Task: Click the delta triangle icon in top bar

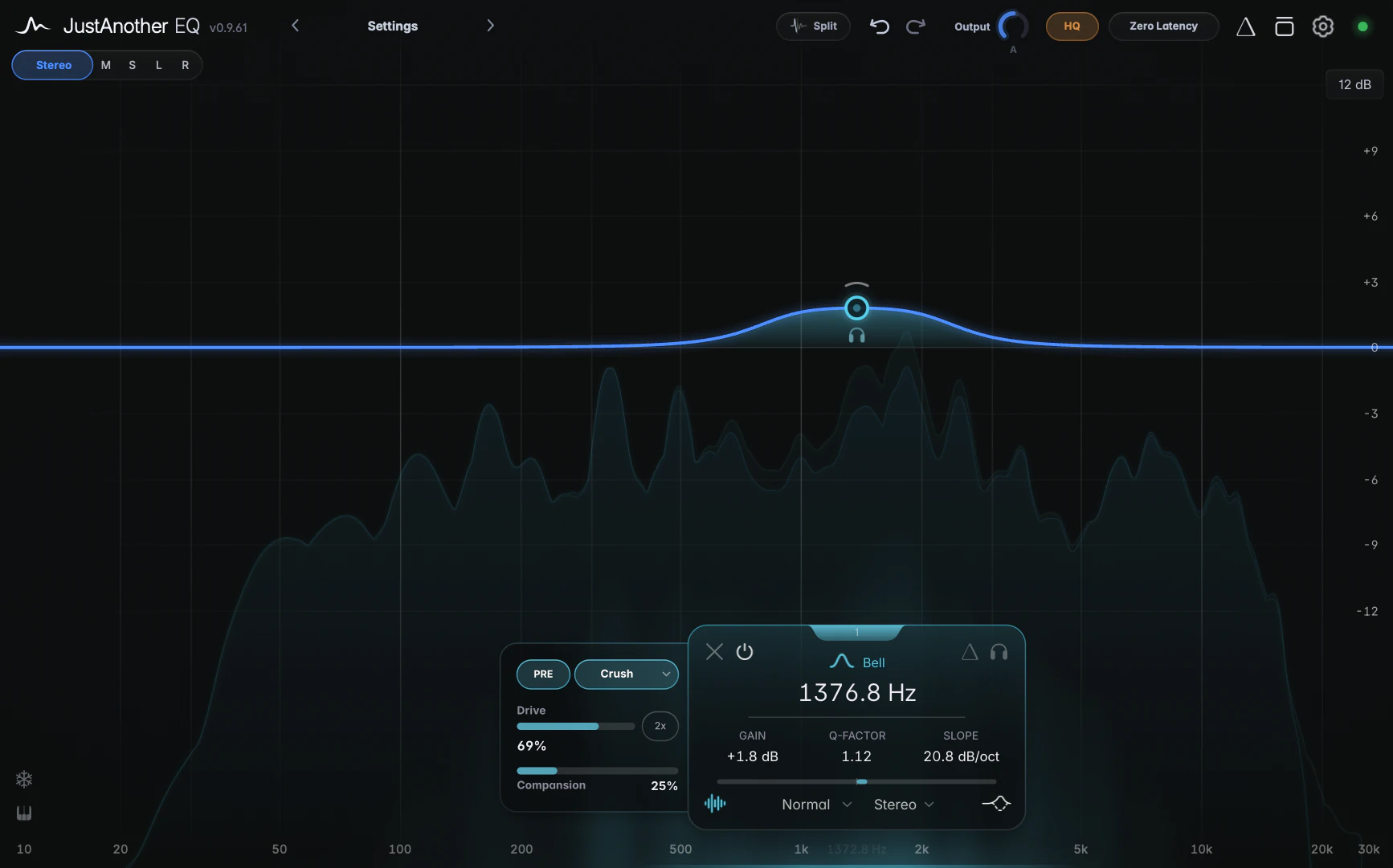Action: (x=1245, y=26)
